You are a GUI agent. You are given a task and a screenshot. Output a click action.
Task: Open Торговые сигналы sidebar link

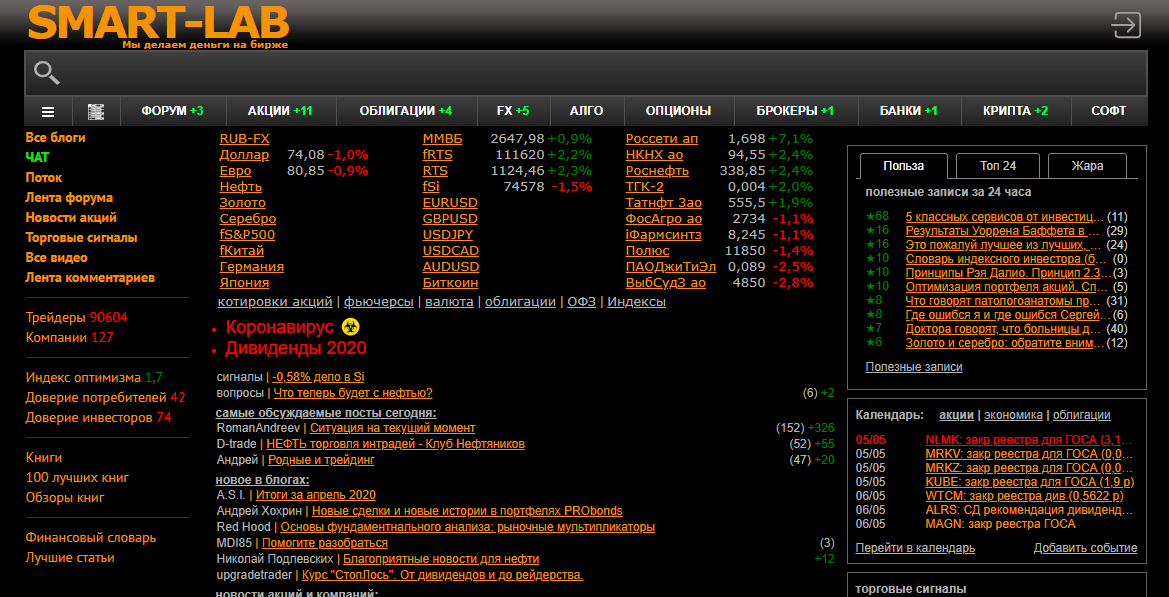[81, 238]
